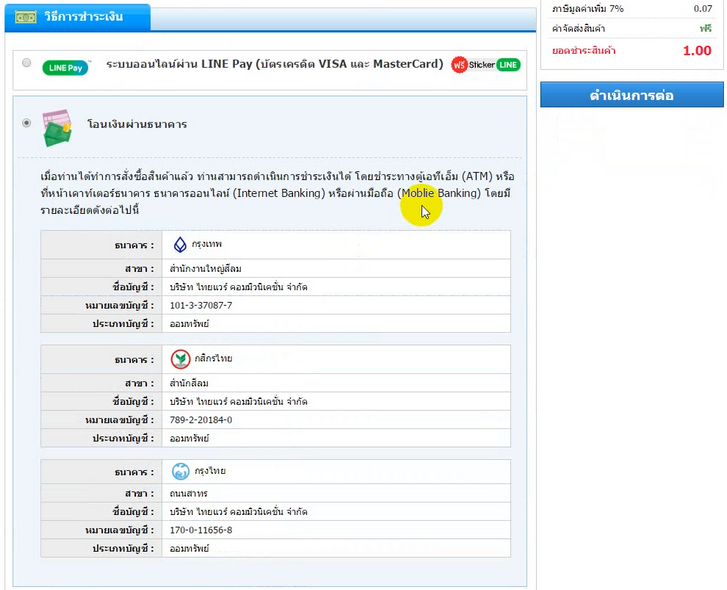The image size is (727, 590).
Task: Click branch name สำนักงานใหญ่สีลม
Action: click(205, 269)
